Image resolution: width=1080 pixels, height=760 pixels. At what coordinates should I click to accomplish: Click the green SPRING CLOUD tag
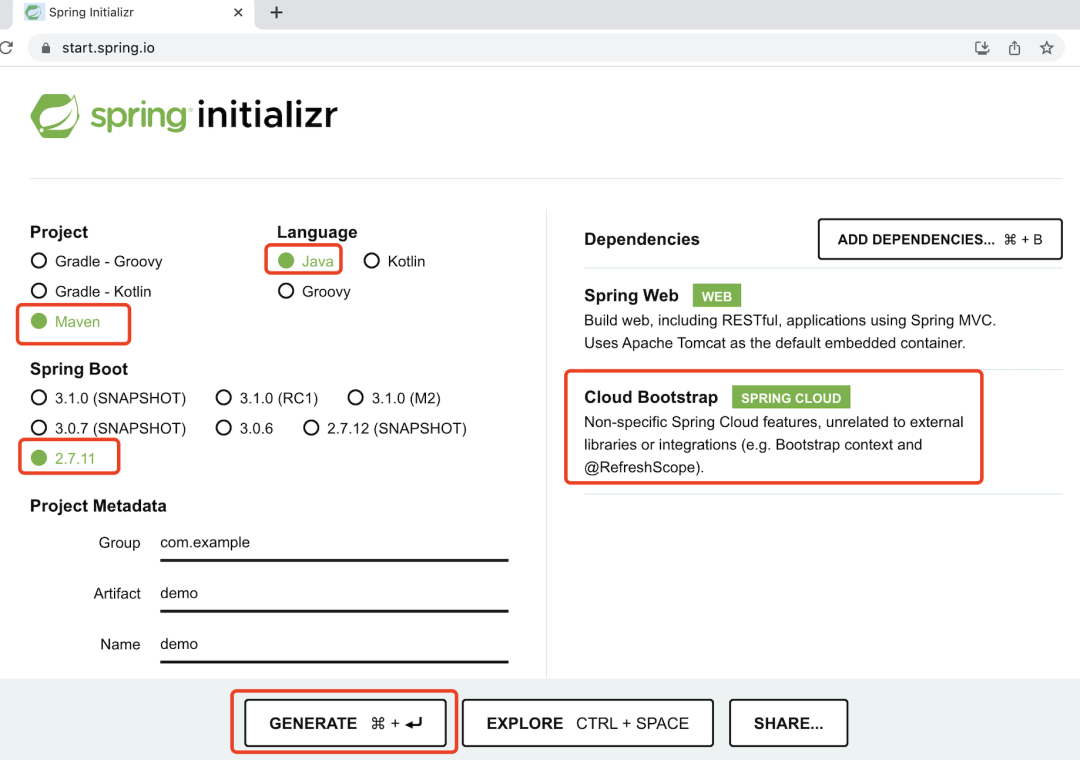pyautogui.click(x=791, y=398)
